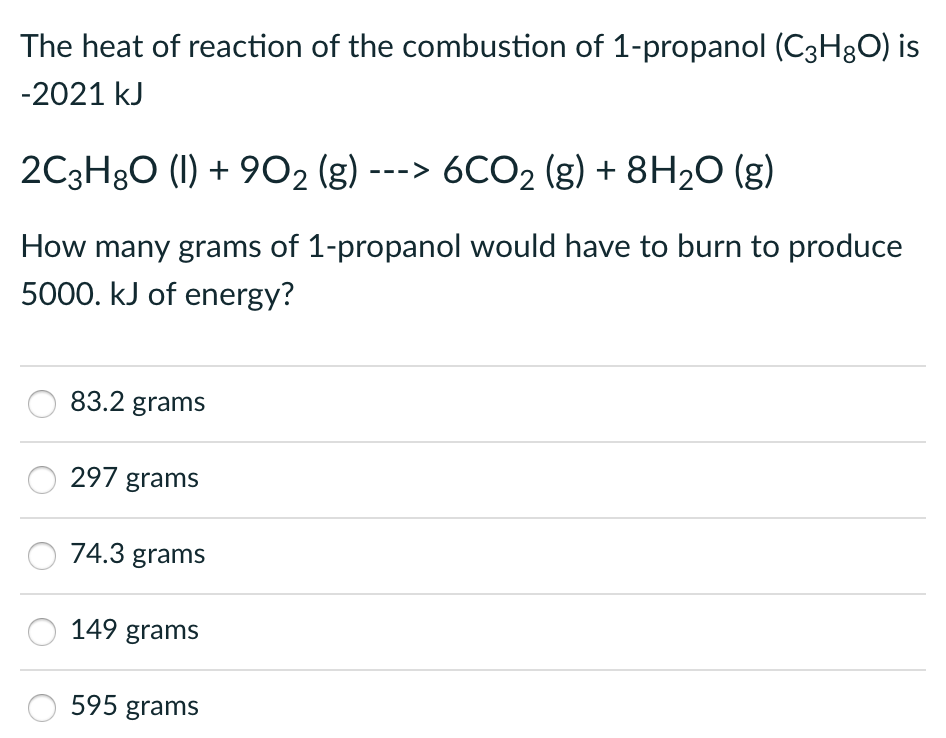Click the 149 grams answer text
The image size is (946, 738).
pos(134,630)
